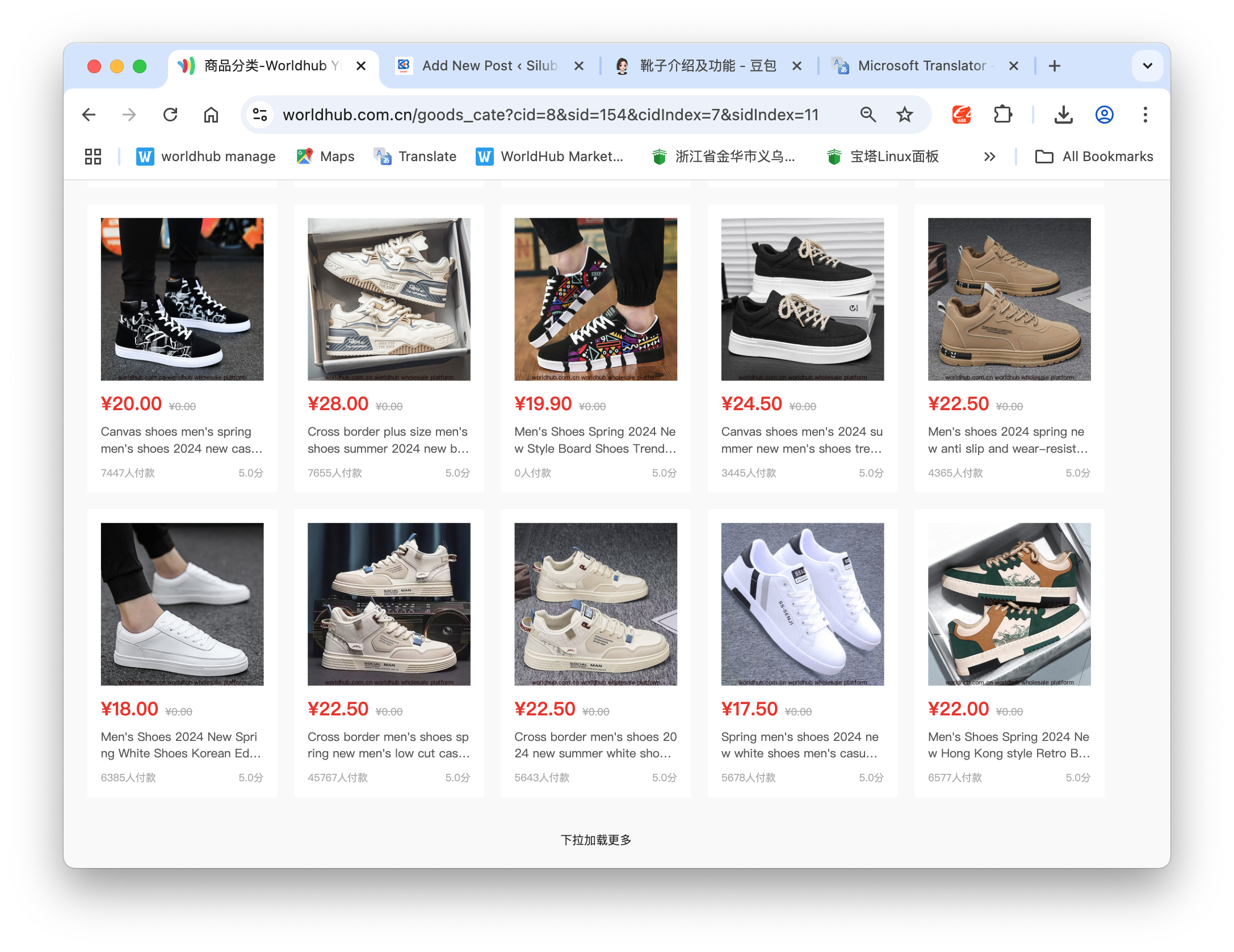Open the Canvas shoes men's spring title link
The height and width of the screenshot is (952, 1234).
(181, 440)
